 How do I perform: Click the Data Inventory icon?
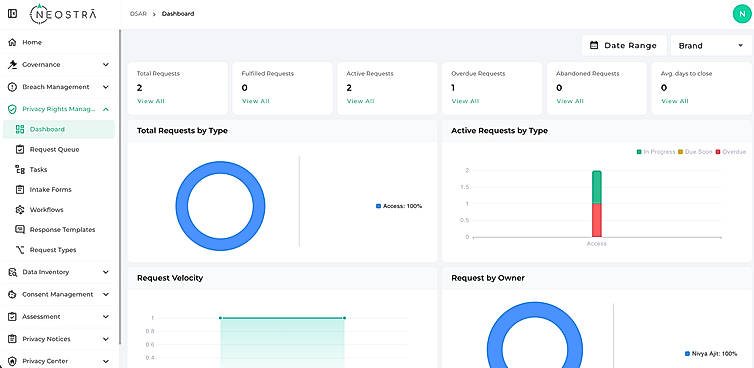[13, 272]
